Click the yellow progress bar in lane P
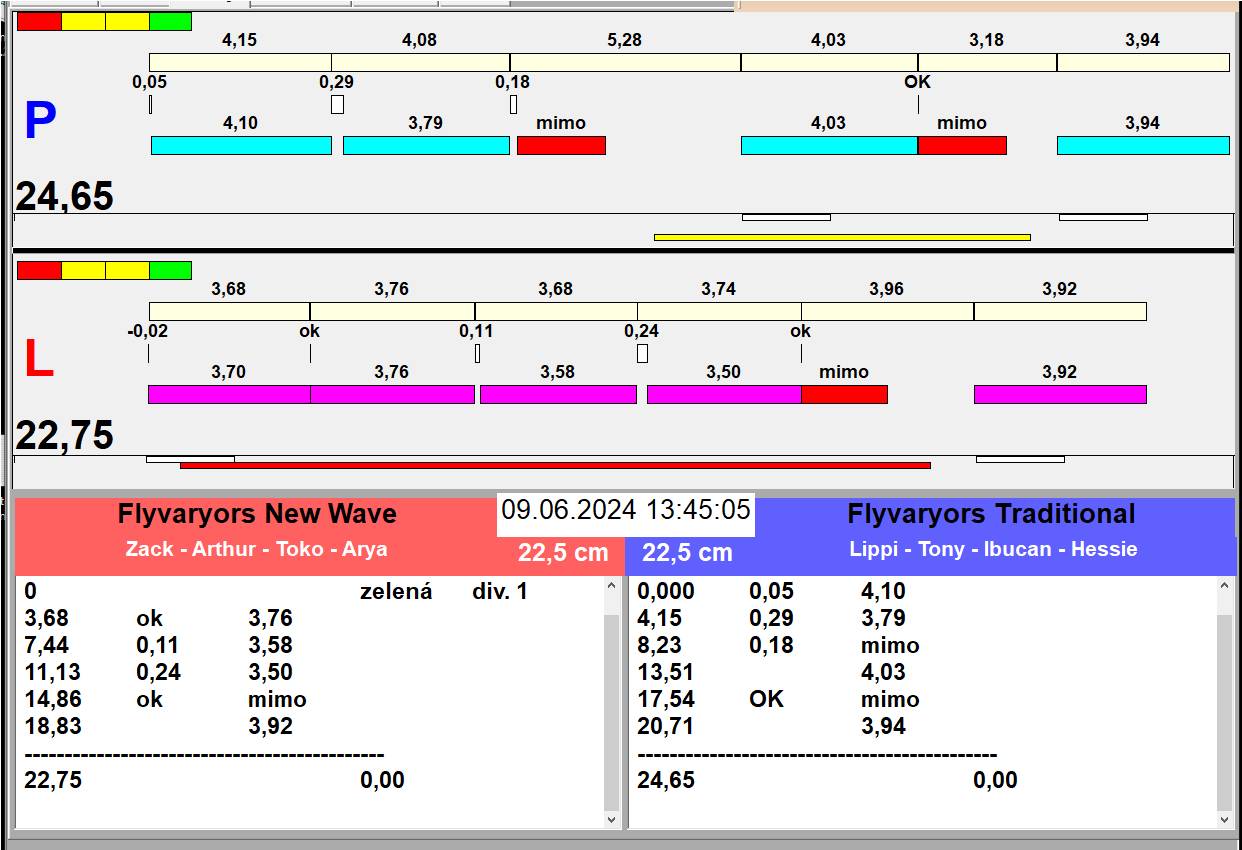Viewport: 1242px width, 850px height. point(842,237)
